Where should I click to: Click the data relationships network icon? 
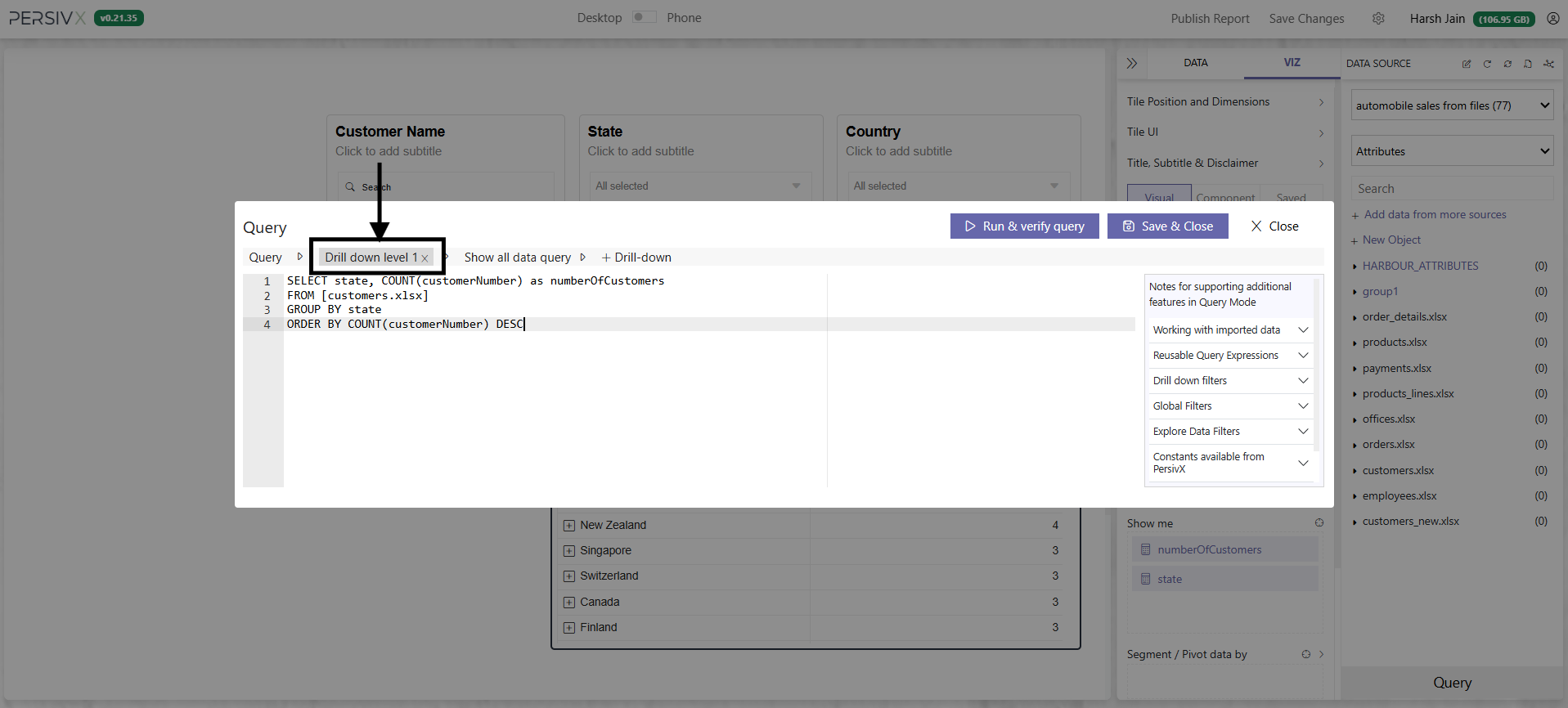click(1548, 64)
